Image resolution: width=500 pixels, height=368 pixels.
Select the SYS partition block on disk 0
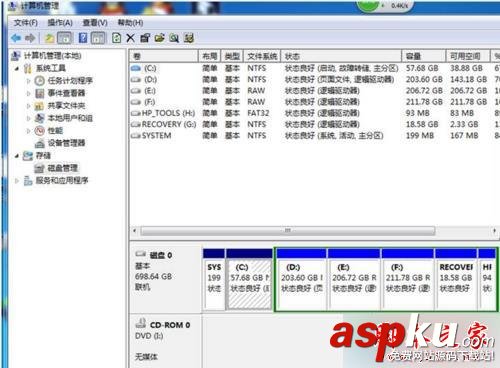click(x=214, y=279)
